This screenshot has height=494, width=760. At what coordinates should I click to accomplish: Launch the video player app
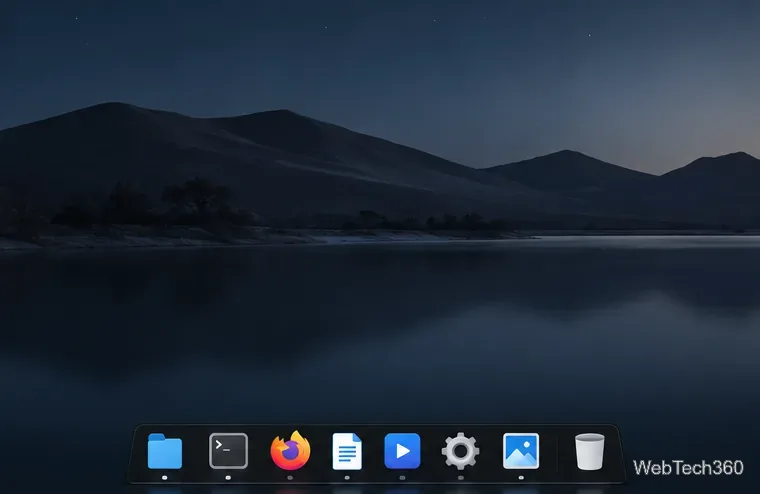(402, 451)
